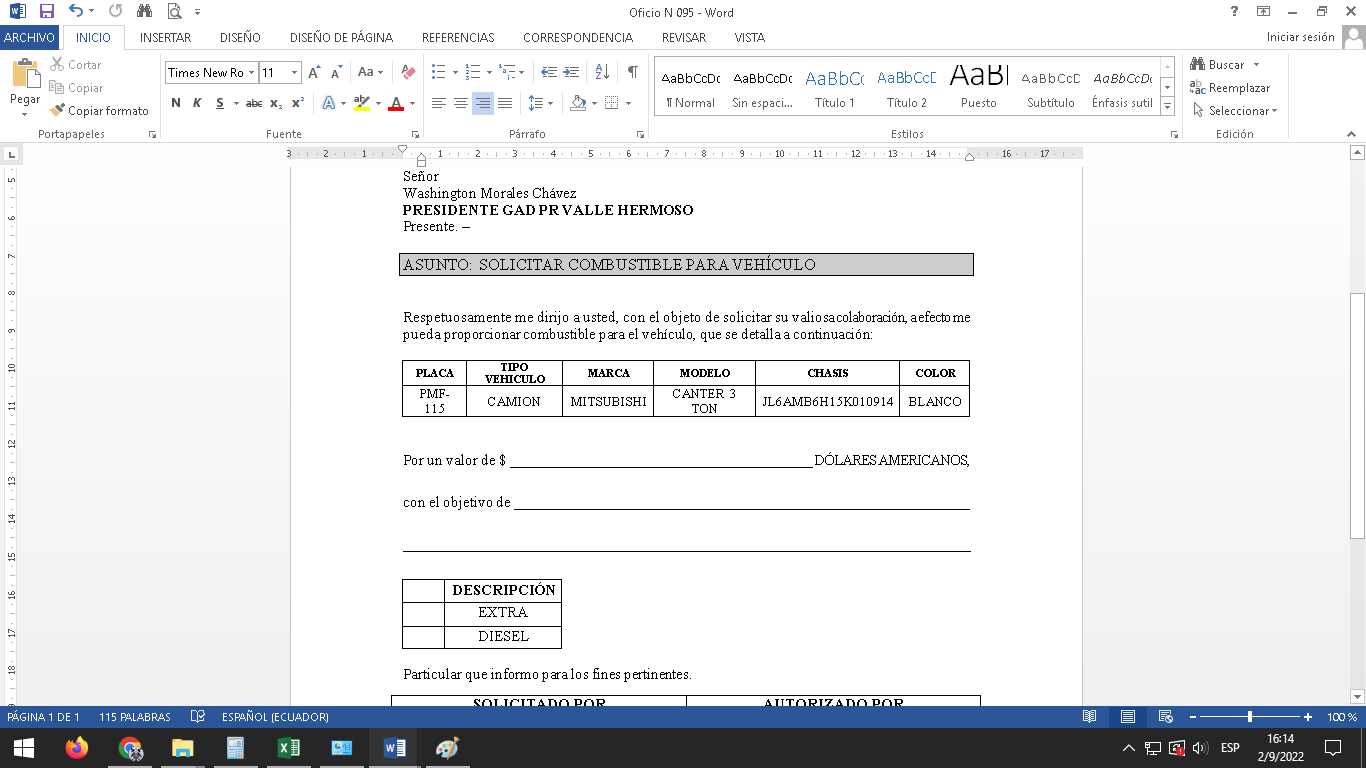Click Iniciar sesión link
This screenshot has height=768, width=1366.
pyautogui.click(x=1300, y=38)
